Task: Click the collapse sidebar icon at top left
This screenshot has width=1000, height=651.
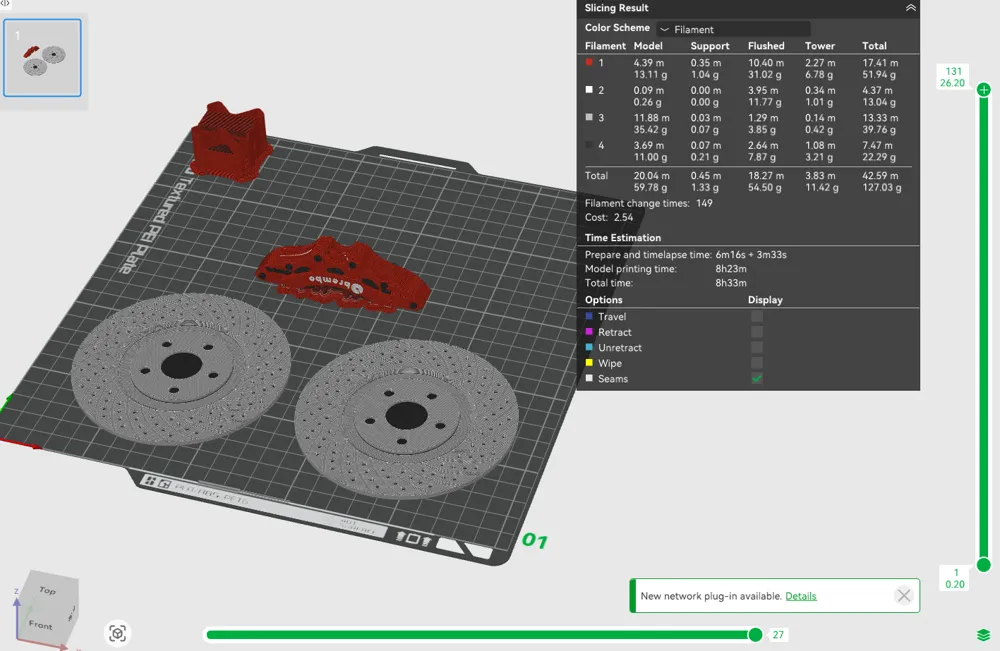Action: tap(5, 3)
